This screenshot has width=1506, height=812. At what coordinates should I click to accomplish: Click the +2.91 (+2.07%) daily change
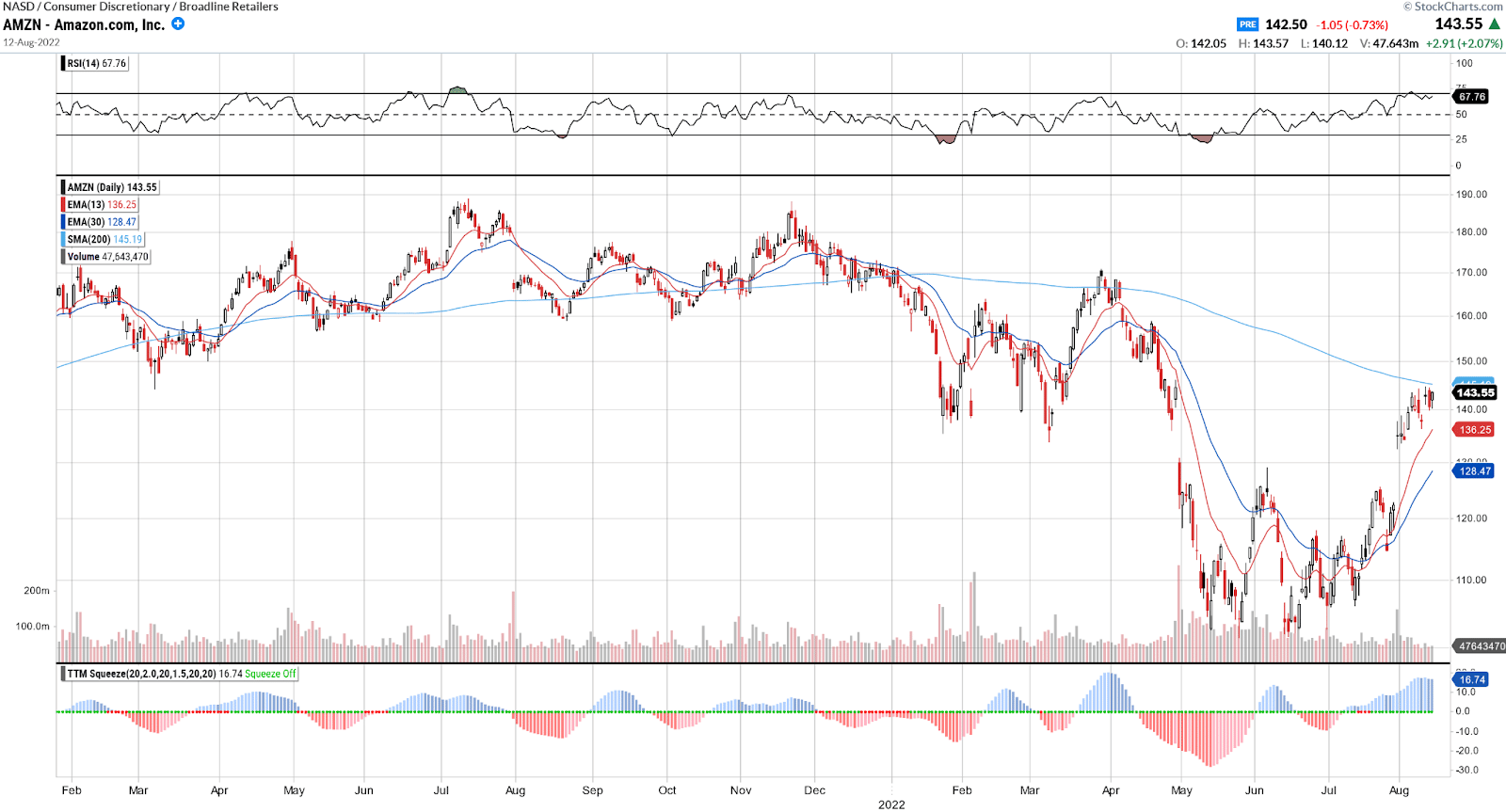1465,43
